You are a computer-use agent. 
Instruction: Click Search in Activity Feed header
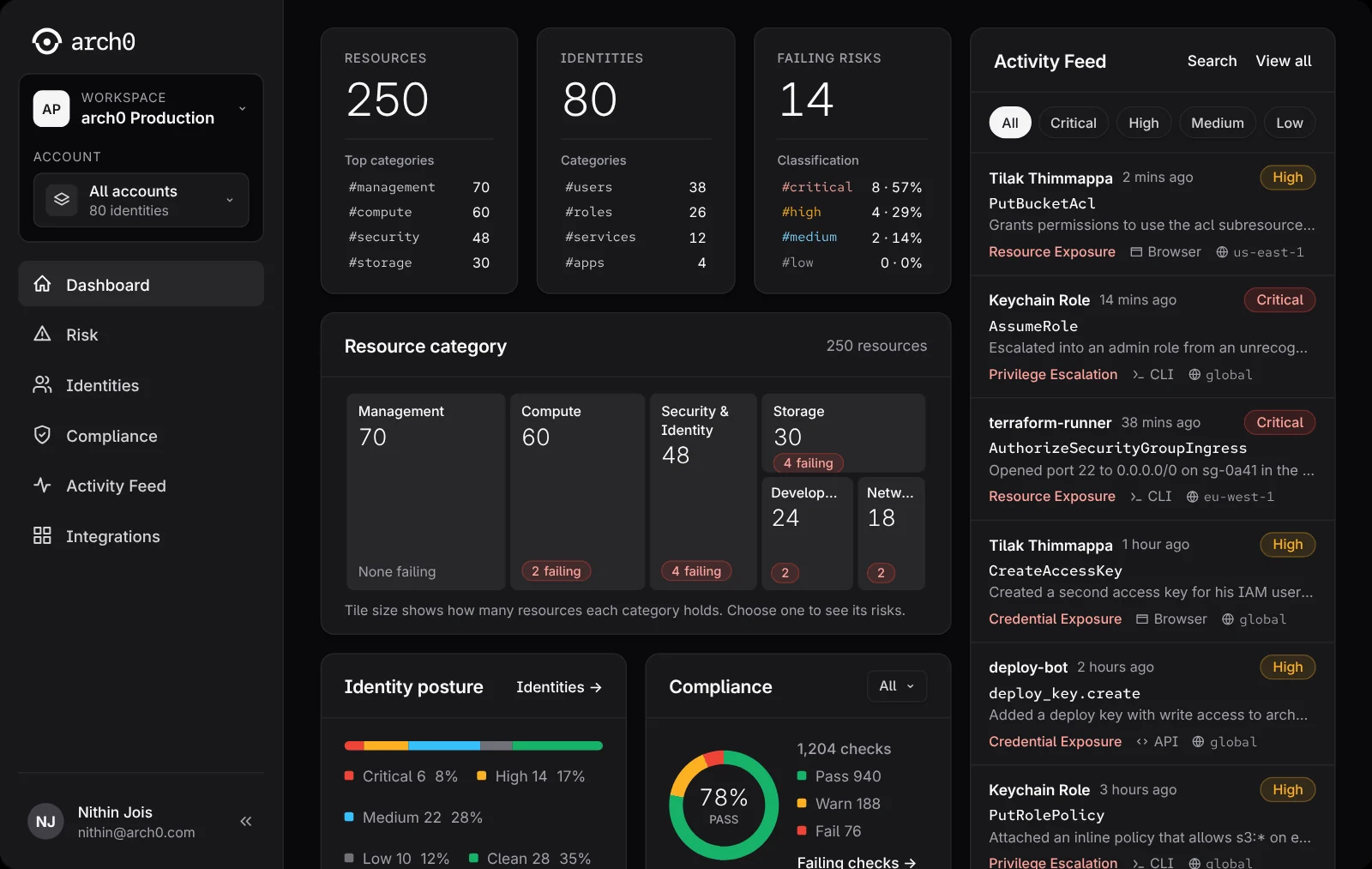tap(1212, 61)
